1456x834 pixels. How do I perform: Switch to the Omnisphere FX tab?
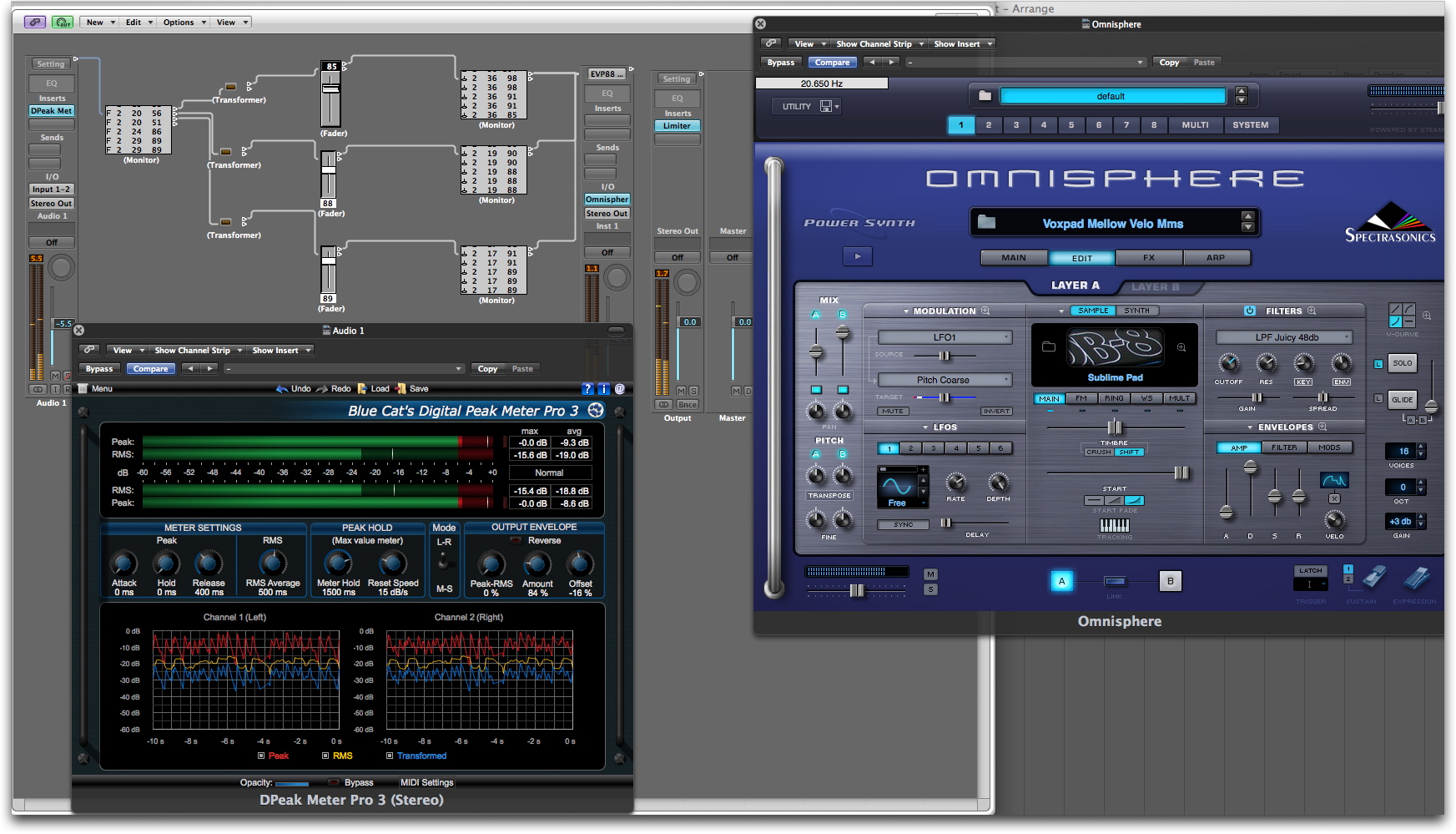(x=1148, y=258)
